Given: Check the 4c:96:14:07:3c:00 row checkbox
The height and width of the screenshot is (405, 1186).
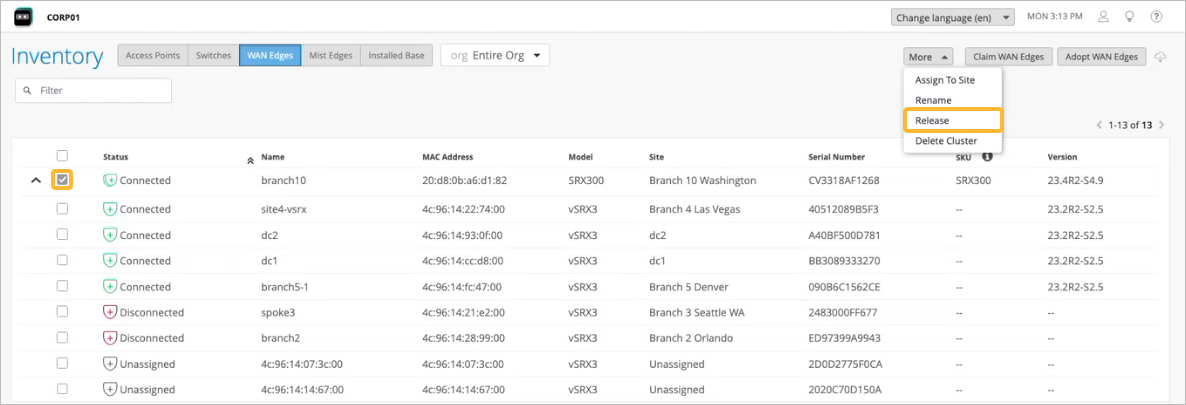Looking at the screenshot, I should [63, 363].
